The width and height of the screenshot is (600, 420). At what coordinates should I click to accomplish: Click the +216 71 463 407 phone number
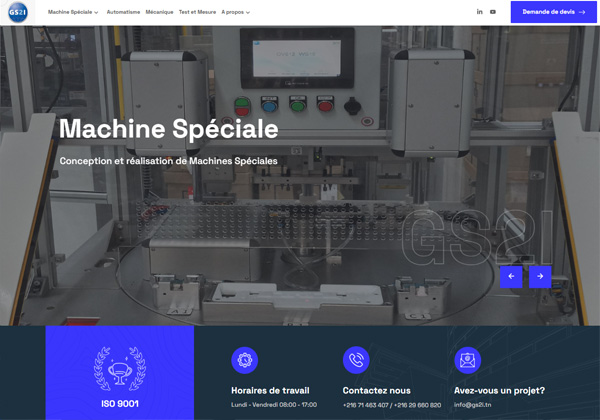[365, 405]
